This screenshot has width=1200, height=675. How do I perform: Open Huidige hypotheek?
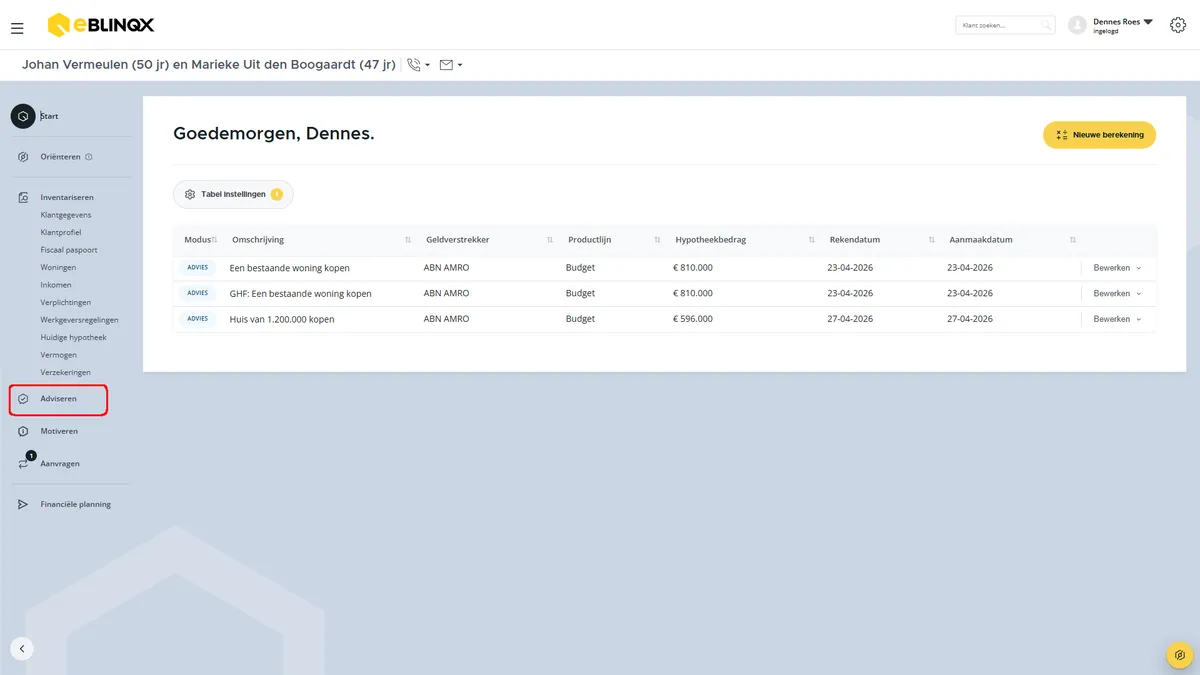point(73,337)
